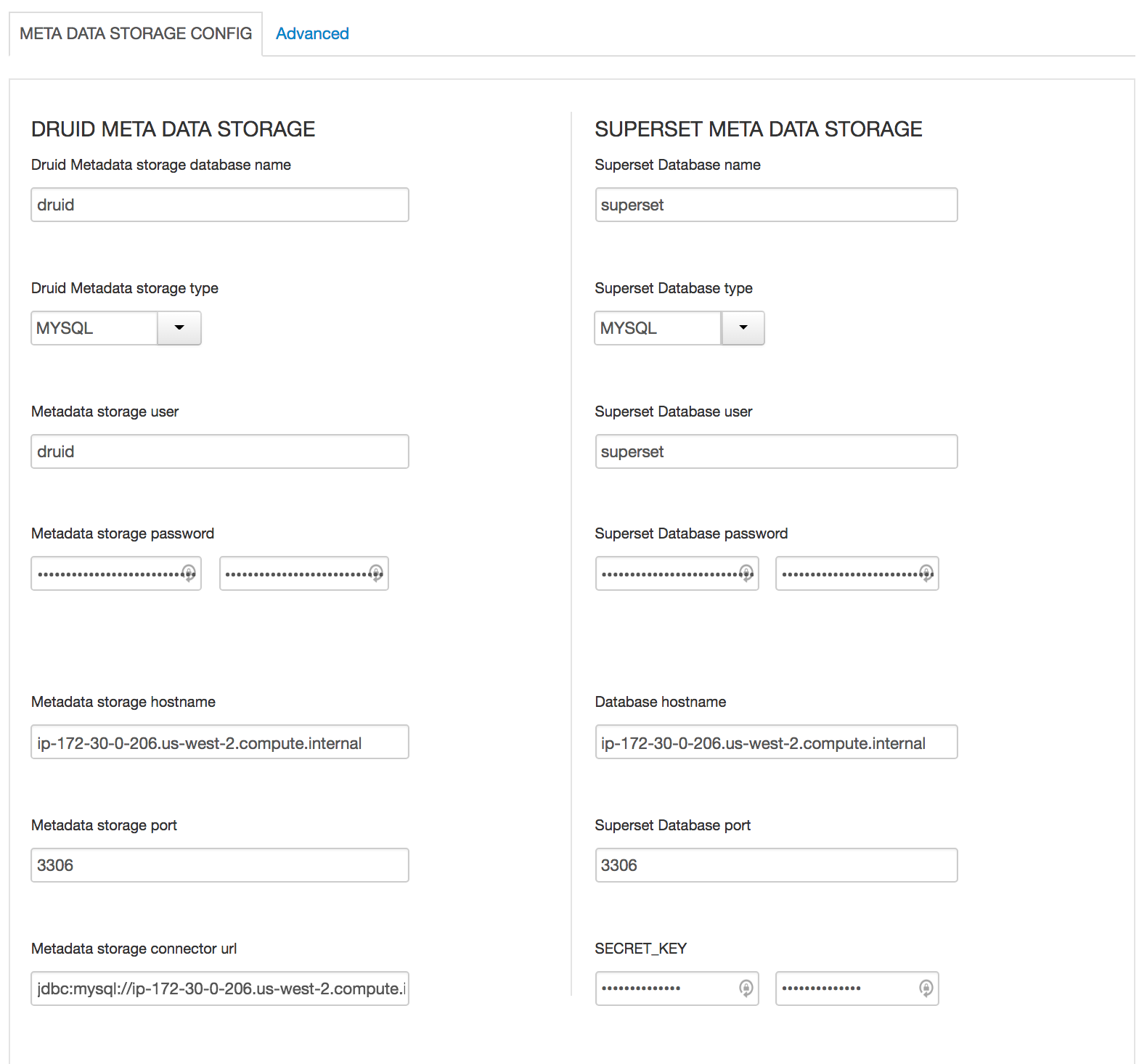Focus the first Metadata storage password field
Image resolution: width=1147 pixels, height=1064 pixels.
point(116,573)
